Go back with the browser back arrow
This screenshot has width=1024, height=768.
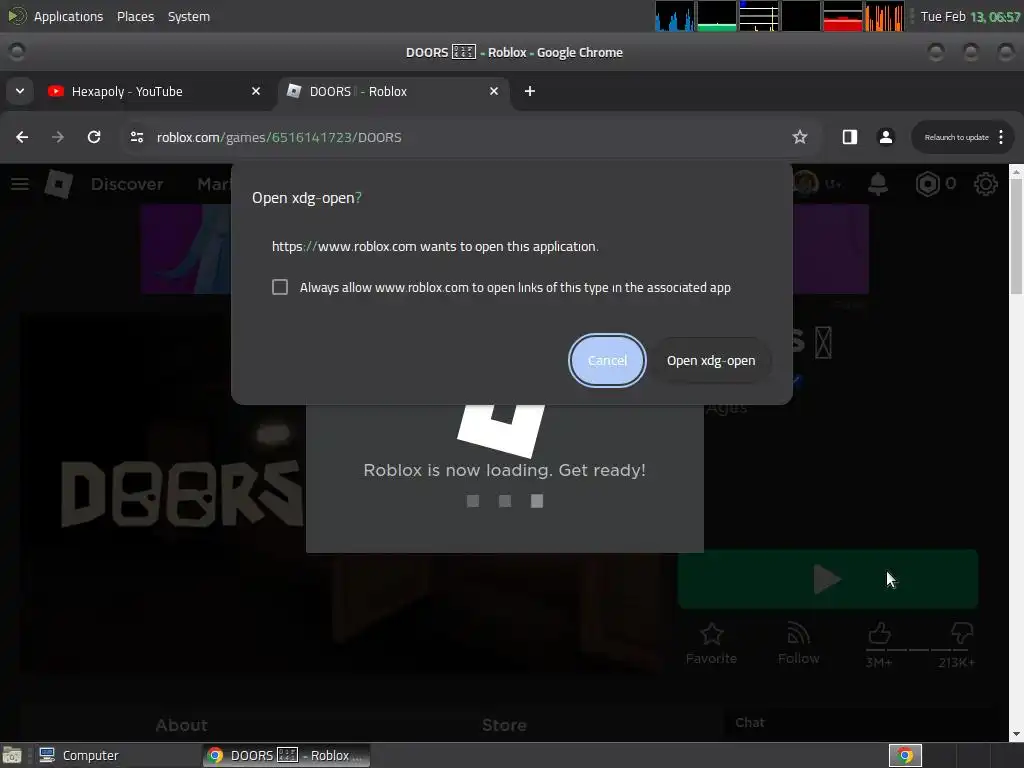click(x=22, y=137)
